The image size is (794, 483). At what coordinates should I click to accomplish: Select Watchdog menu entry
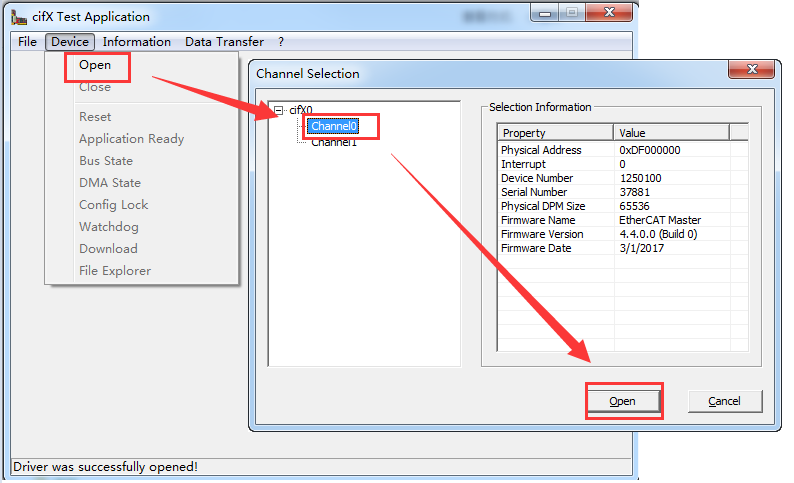tap(109, 227)
